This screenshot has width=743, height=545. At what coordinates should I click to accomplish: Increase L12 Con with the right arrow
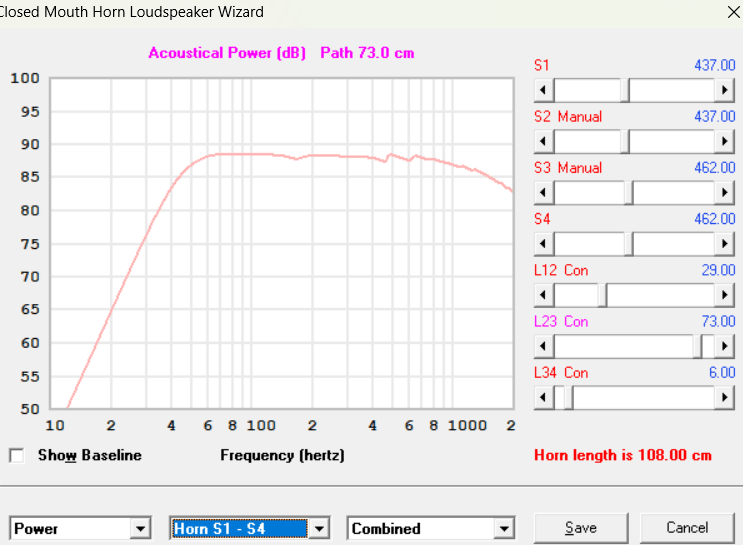pyautogui.click(x=724, y=295)
